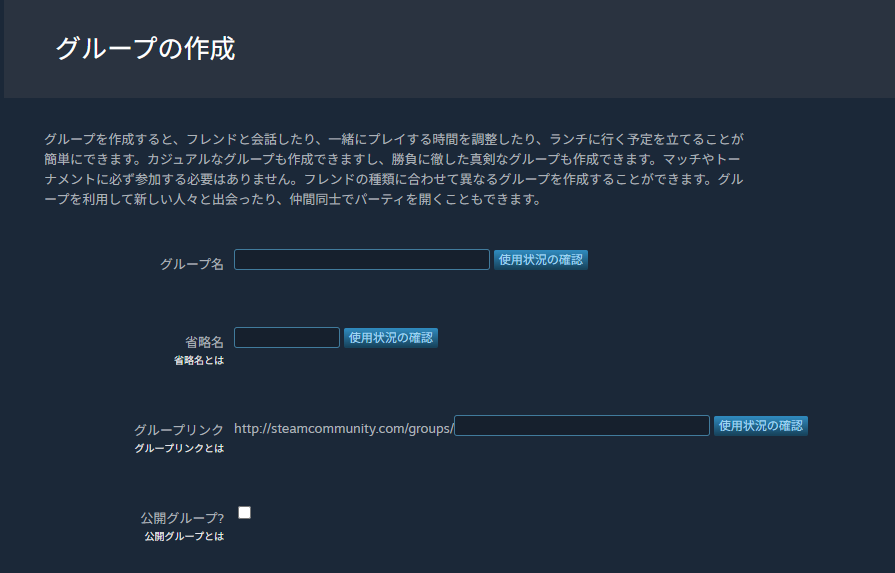Verify group link availability with 使用状況の確認
This screenshot has height=573, width=895.
(760, 426)
